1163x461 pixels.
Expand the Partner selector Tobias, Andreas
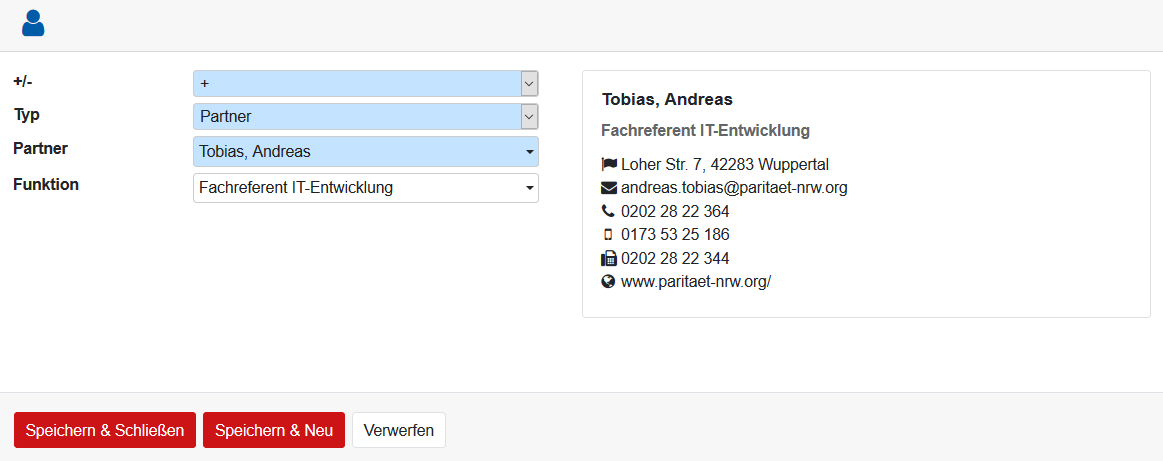pos(365,152)
